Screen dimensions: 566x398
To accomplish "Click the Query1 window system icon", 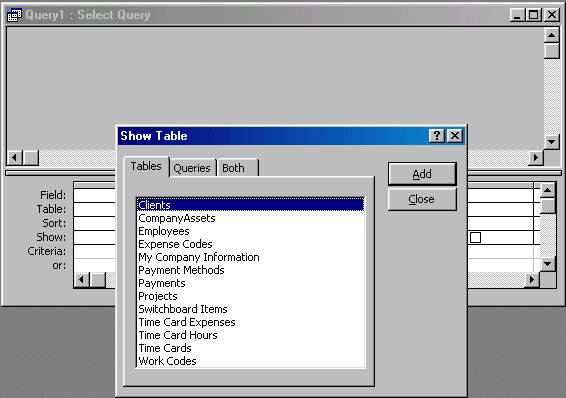I will click(14, 15).
